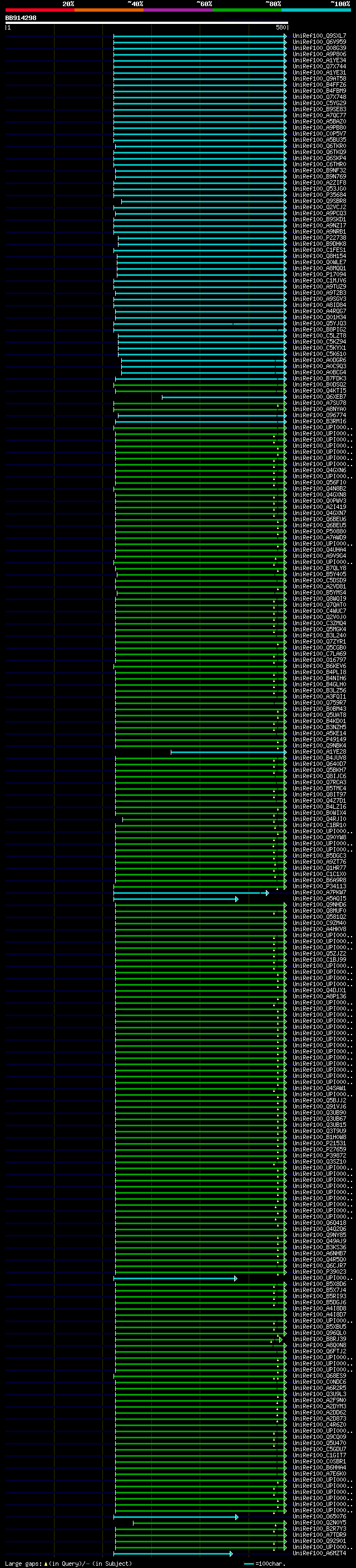Select the short cyan bar for UniRef100_A5AQI5
This screenshot has width=356, height=1568.
tap(176, 899)
